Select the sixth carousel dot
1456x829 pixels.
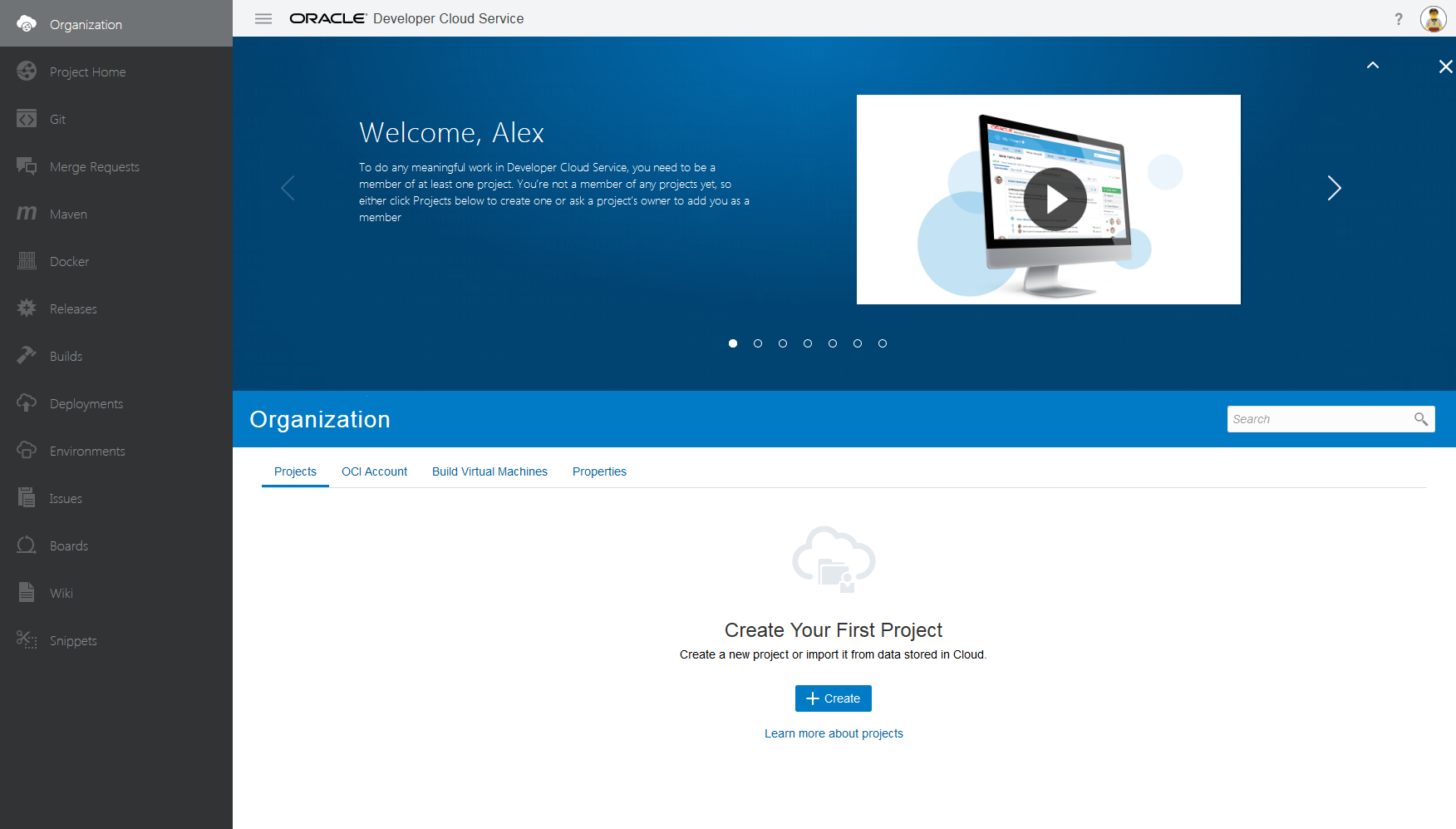pos(858,343)
